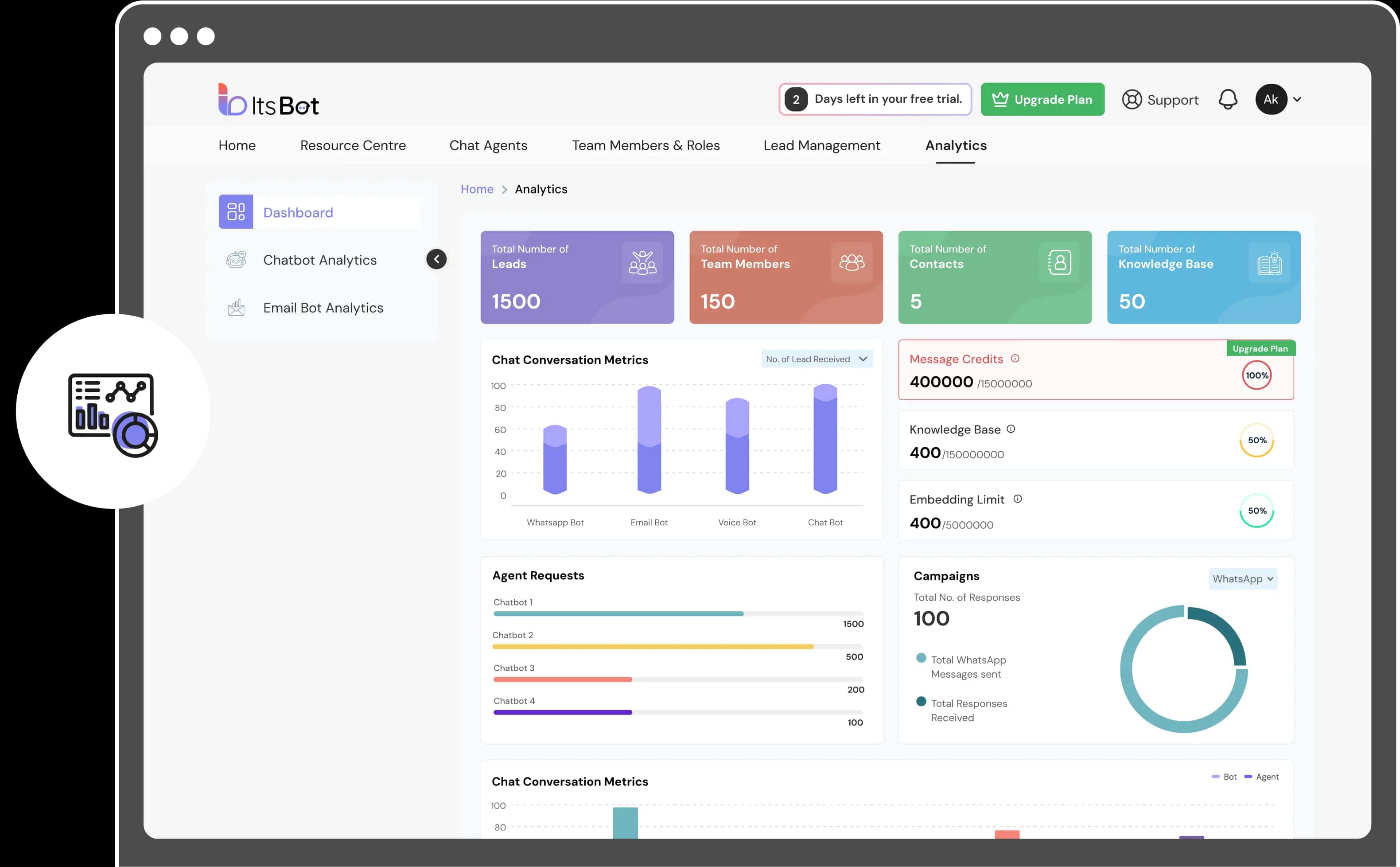Viewport: 1400px width, 867px height.
Task: Expand the Ak profile menu chevron
Action: pos(1297,100)
